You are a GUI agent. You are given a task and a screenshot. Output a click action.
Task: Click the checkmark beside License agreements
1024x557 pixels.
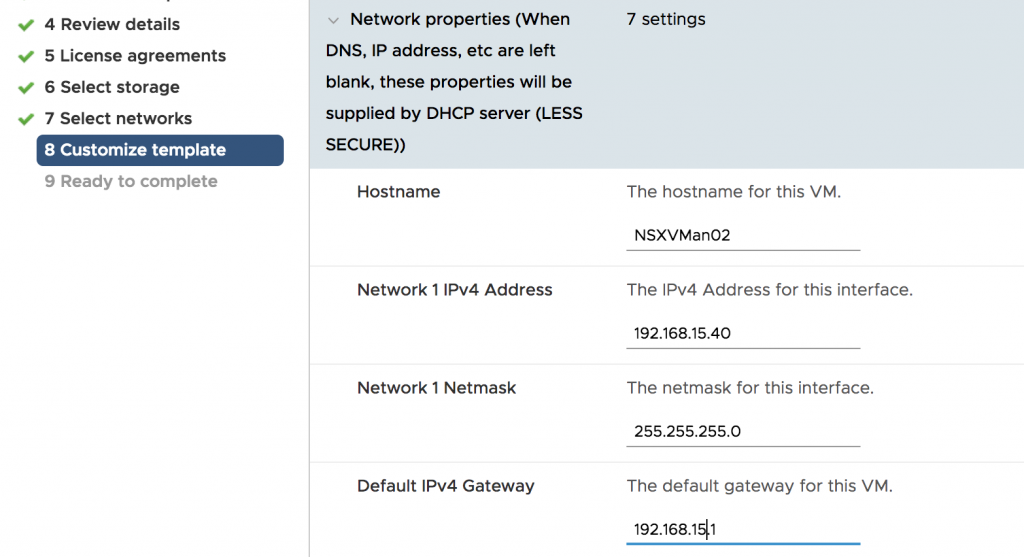26,56
